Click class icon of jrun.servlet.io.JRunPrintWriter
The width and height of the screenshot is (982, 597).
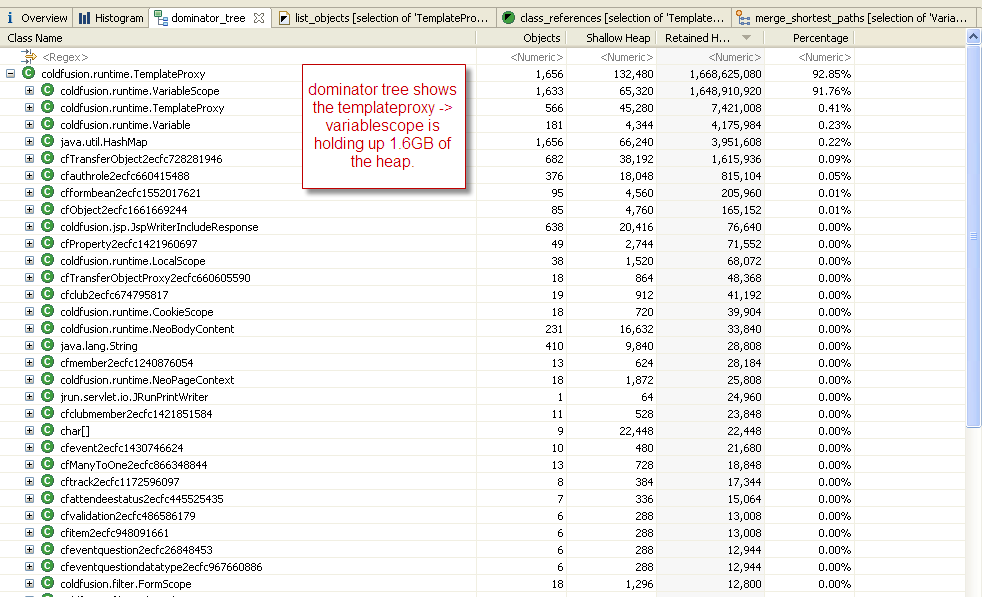coord(47,396)
